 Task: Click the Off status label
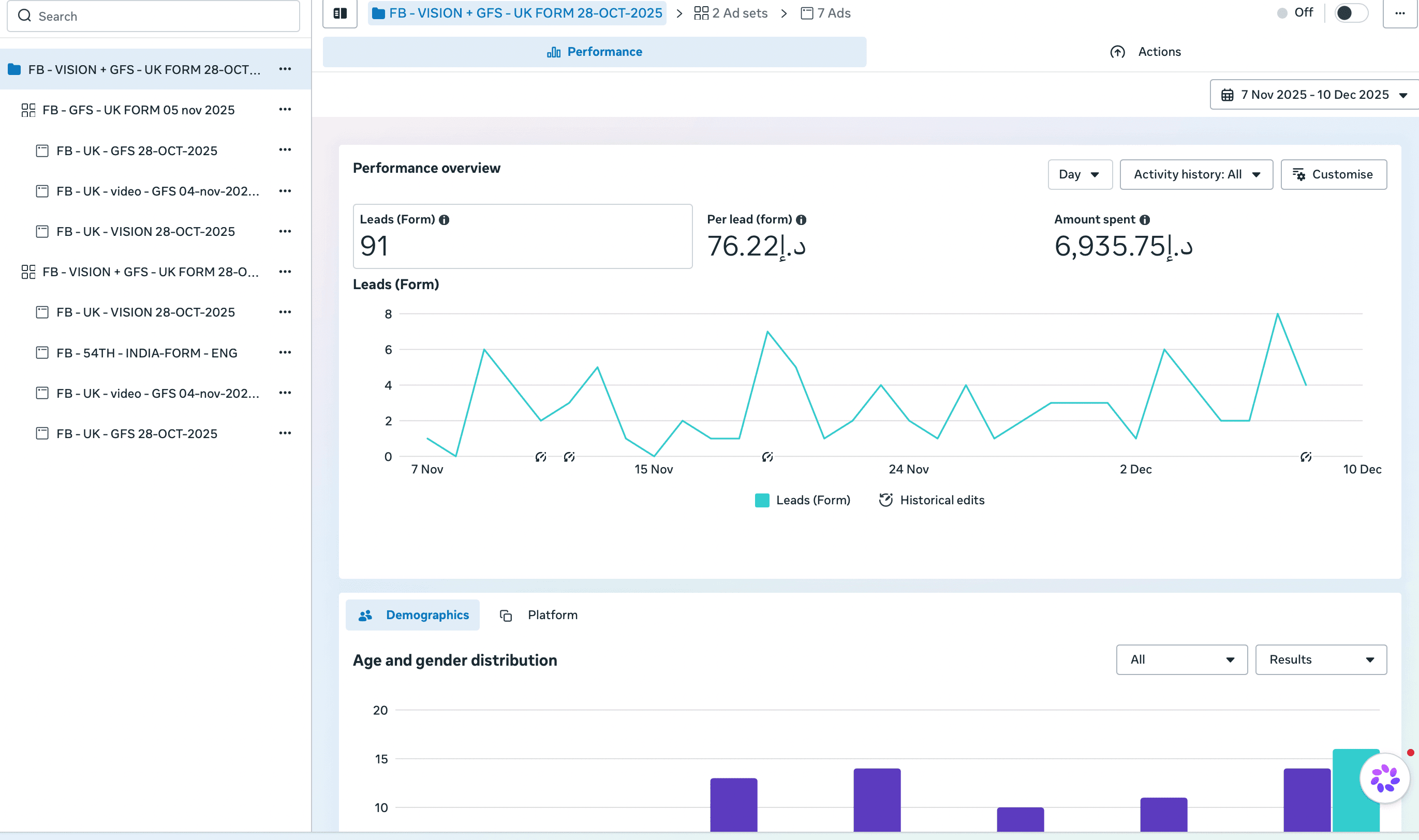[1304, 12]
